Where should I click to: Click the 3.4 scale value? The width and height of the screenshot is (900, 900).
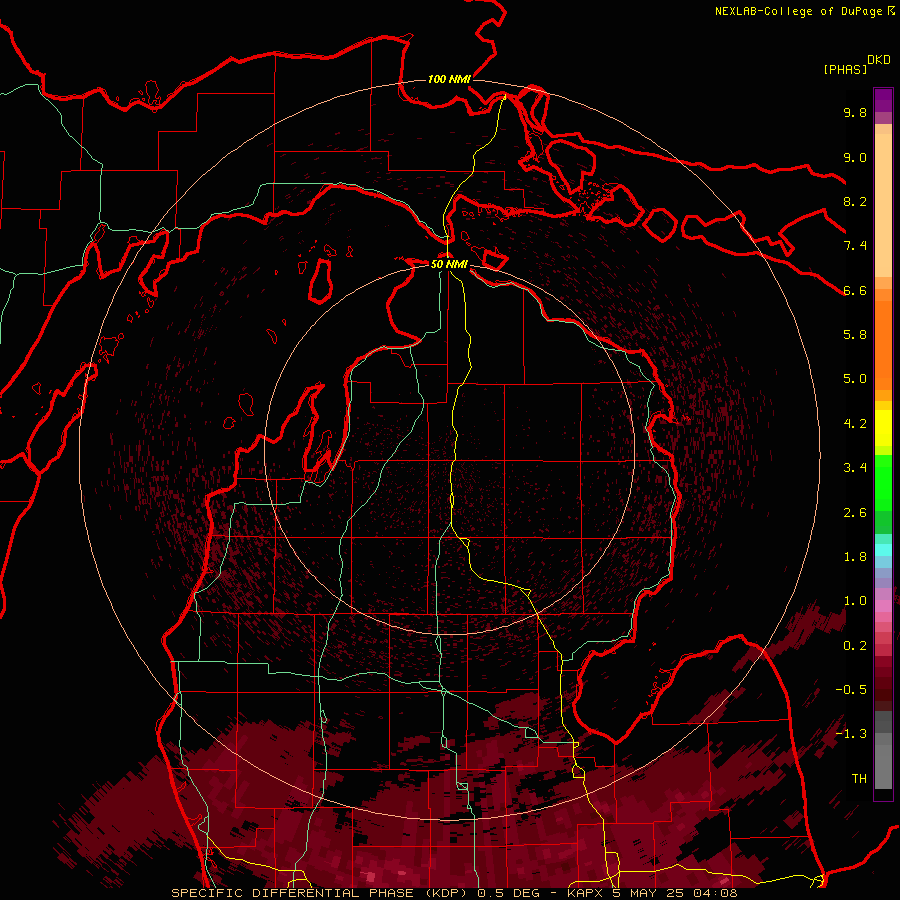coord(855,468)
